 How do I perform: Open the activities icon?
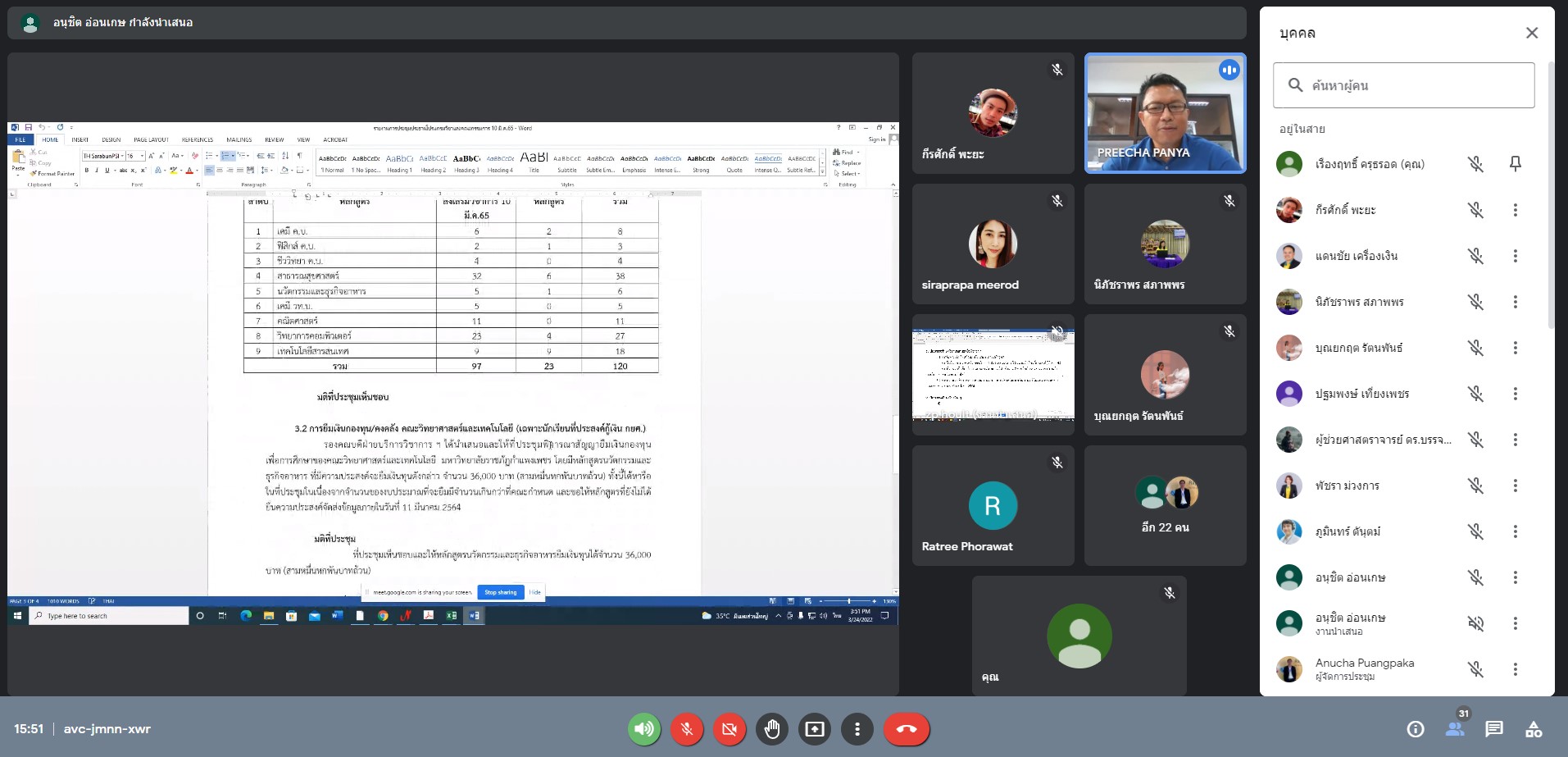point(1533,729)
